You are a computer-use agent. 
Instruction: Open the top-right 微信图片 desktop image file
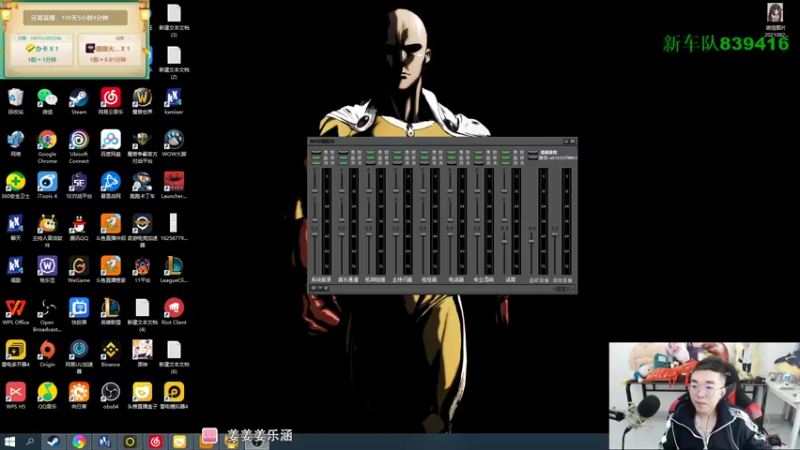pyautogui.click(x=774, y=20)
